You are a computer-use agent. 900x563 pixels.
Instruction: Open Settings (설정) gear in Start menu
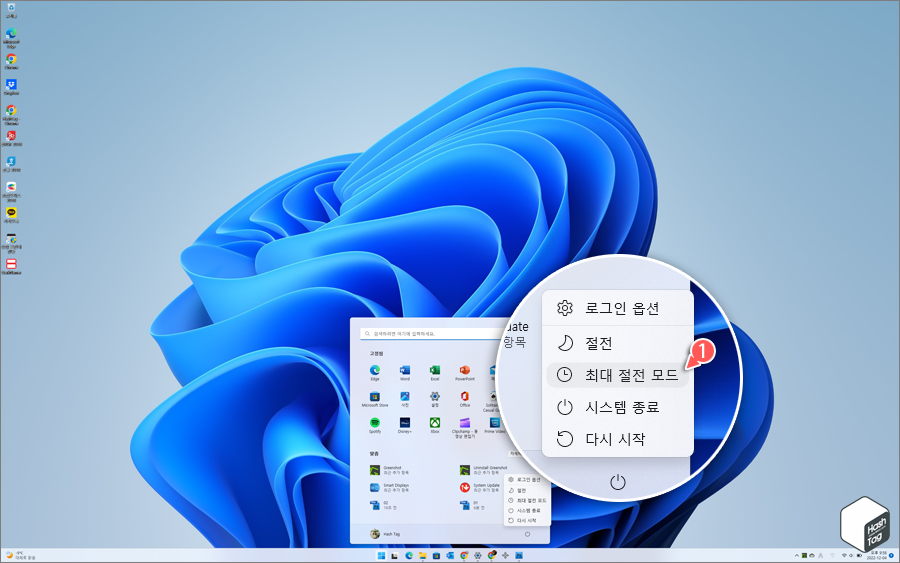[435, 399]
